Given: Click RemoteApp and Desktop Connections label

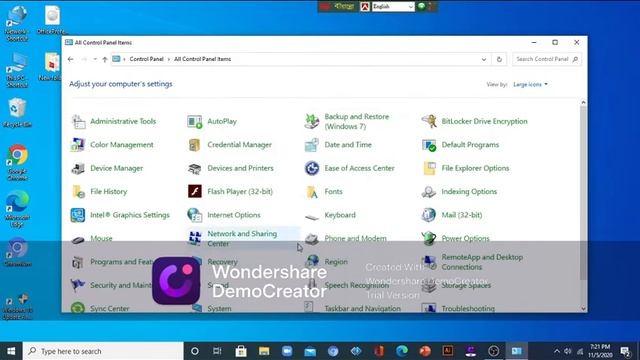Looking at the screenshot, I should pos(482,262).
